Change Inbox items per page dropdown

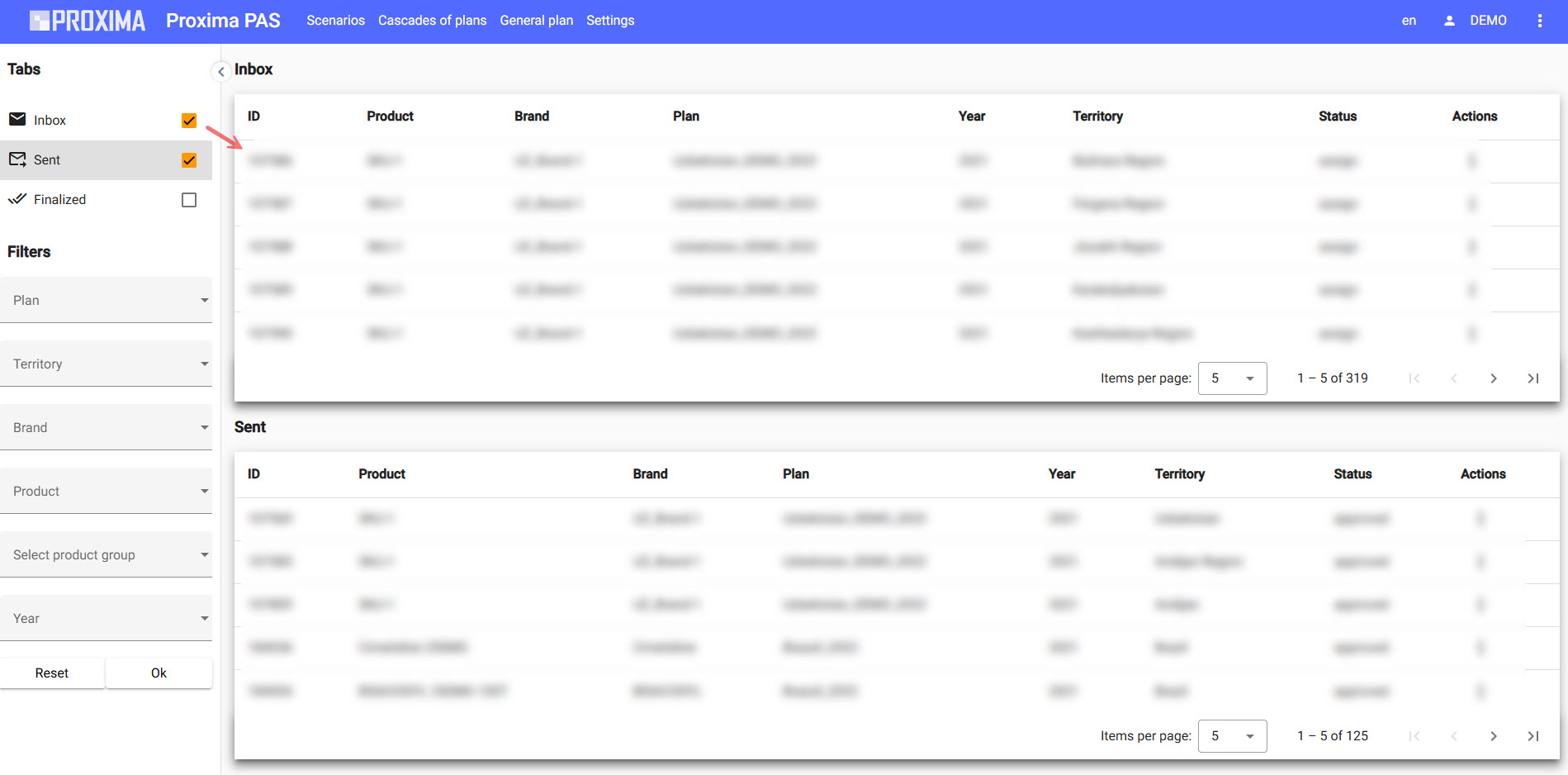[x=1232, y=378]
